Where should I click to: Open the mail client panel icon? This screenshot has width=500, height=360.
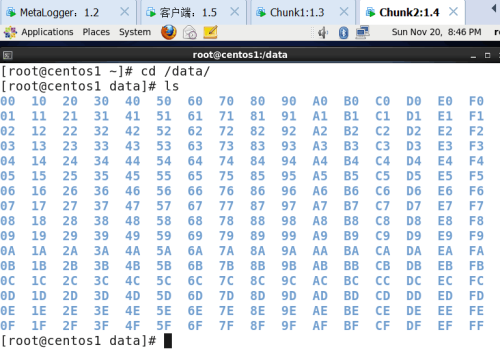pyautogui.click(x=190, y=33)
